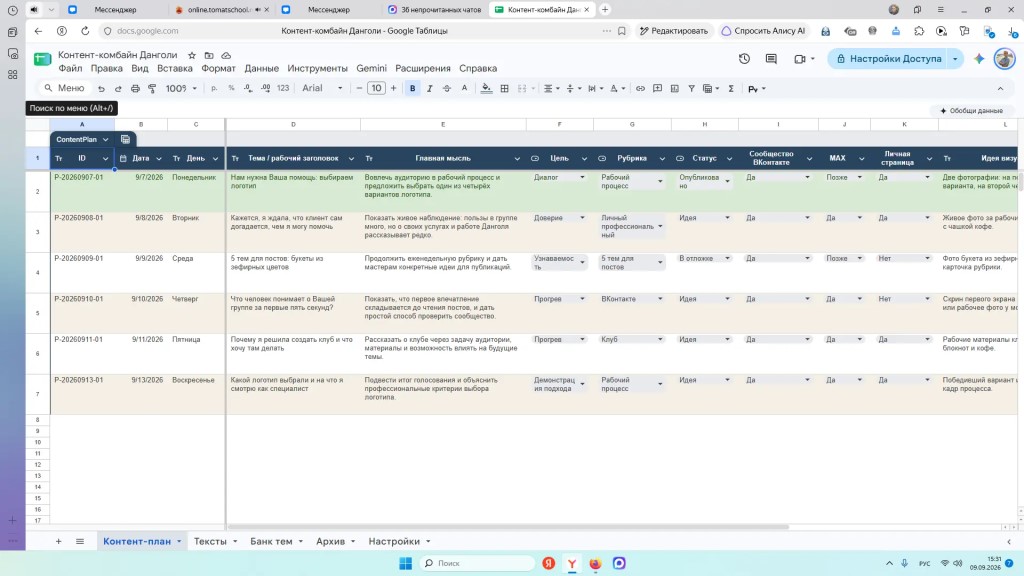Open the Данные menu
This screenshot has height=576, width=1024.
[x=261, y=69]
